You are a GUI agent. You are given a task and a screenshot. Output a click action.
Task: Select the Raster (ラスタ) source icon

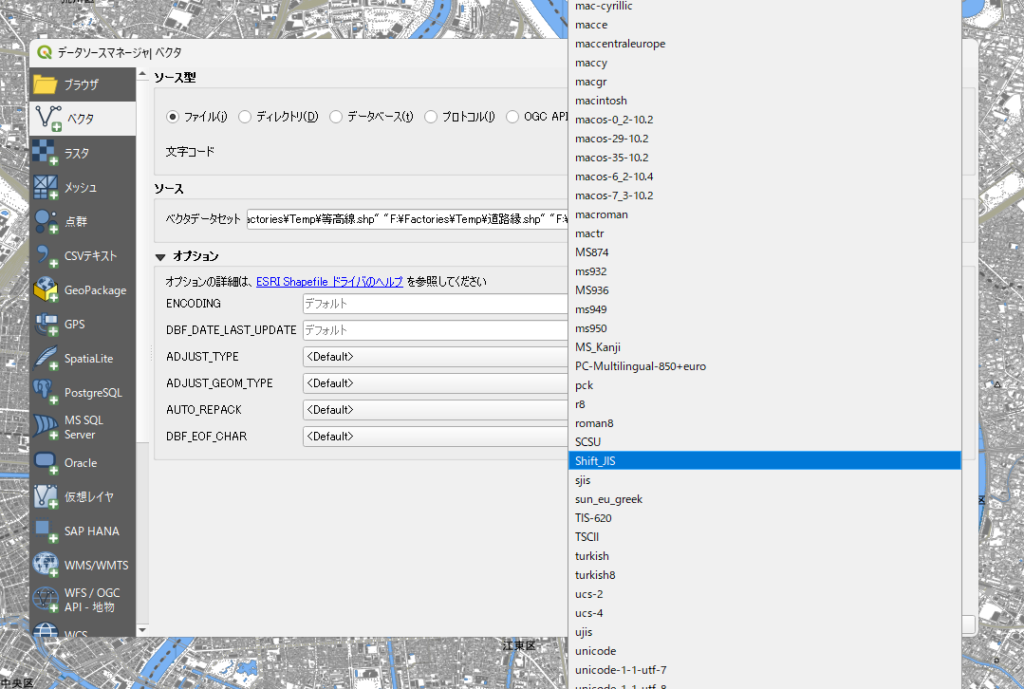(x=46, y=152)
